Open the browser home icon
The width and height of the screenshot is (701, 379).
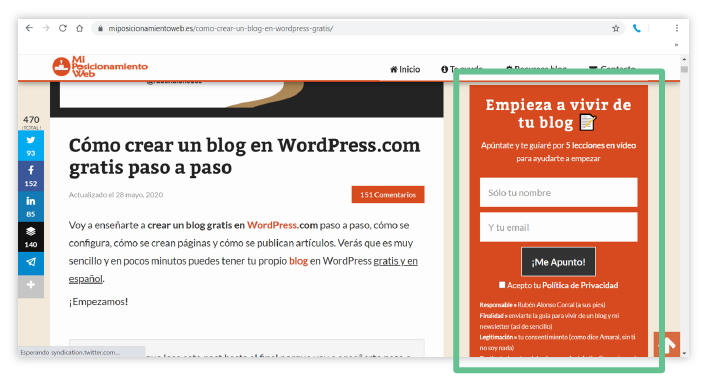tap(80, 28)
